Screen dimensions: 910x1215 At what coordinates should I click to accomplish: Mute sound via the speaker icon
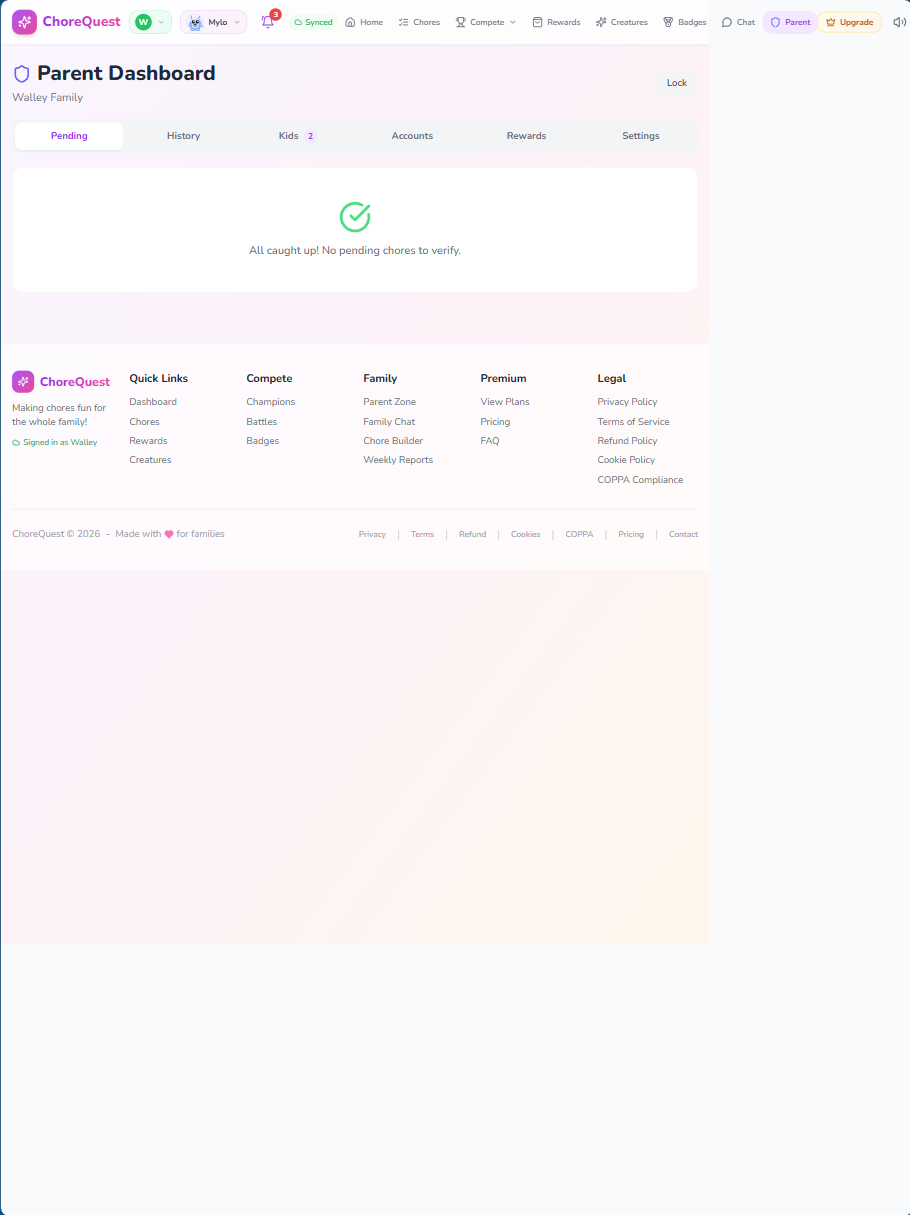click(898, 21)
